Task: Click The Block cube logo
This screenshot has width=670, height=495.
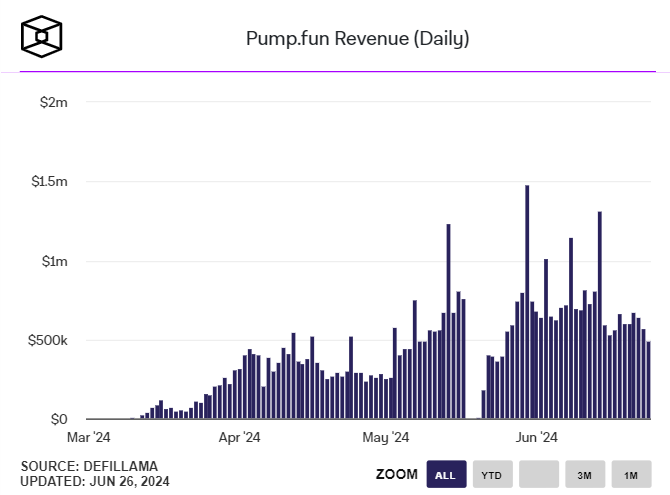Action: (41, 36)
